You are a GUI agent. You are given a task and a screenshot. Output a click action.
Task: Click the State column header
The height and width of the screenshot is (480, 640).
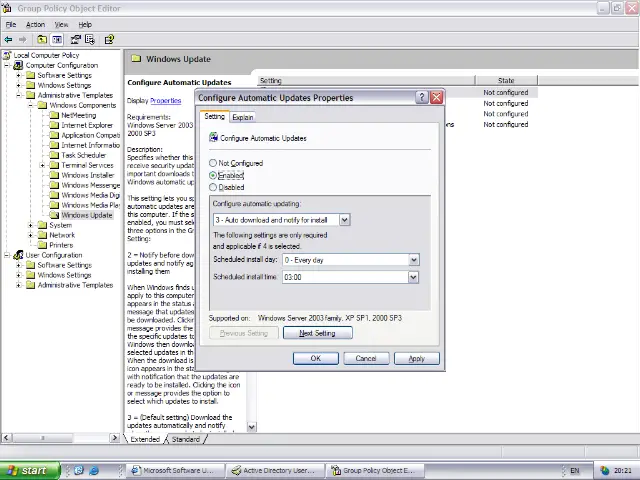[x=506, y=80]
